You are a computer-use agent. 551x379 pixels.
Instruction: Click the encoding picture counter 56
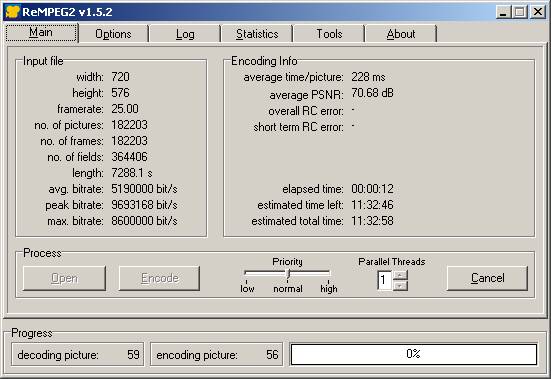272,355
